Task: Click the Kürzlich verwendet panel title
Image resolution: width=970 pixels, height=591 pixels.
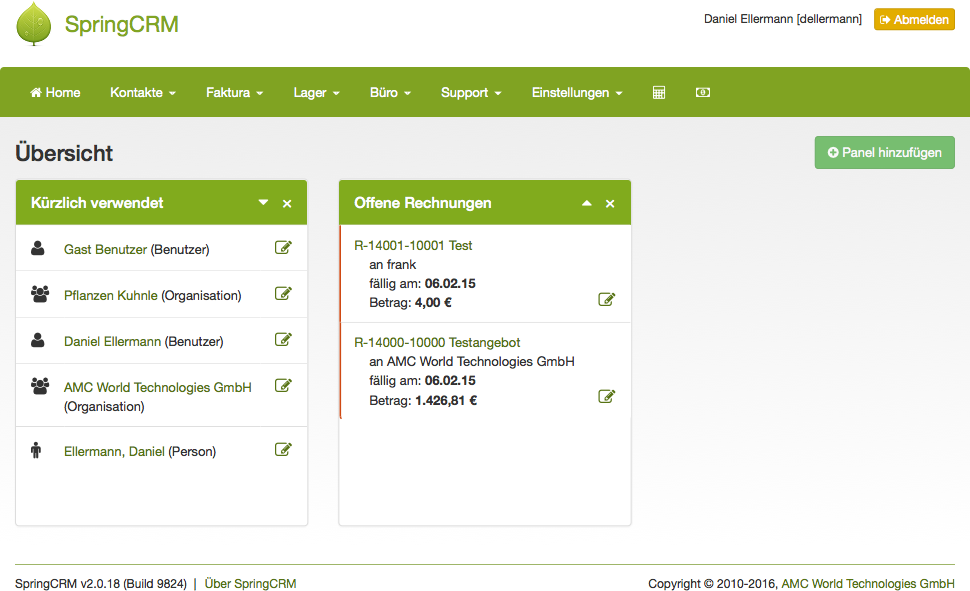Action: 97,203
